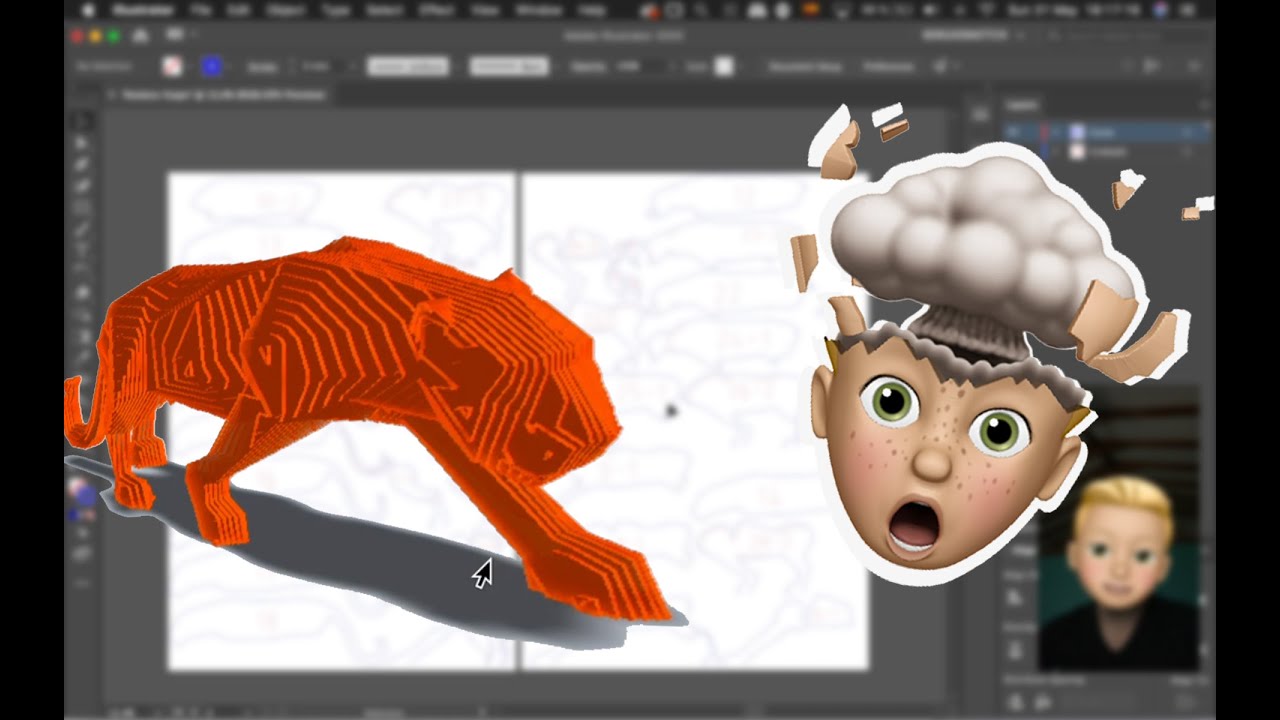Click the top layer's thumbnail

1077,132
